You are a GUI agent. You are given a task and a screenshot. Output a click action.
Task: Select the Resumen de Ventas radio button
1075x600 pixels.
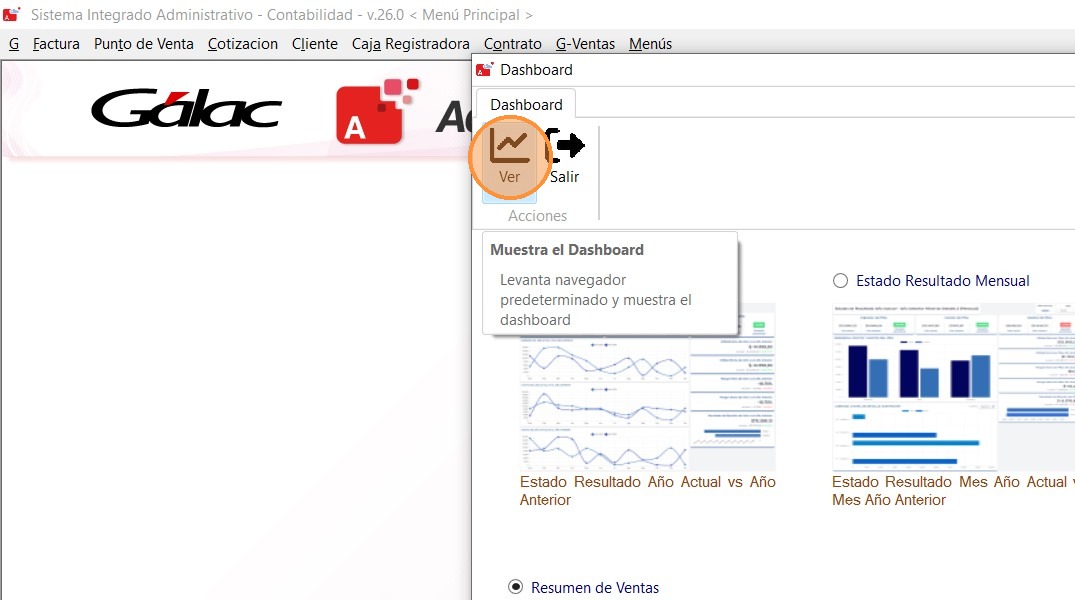(515, 587)
